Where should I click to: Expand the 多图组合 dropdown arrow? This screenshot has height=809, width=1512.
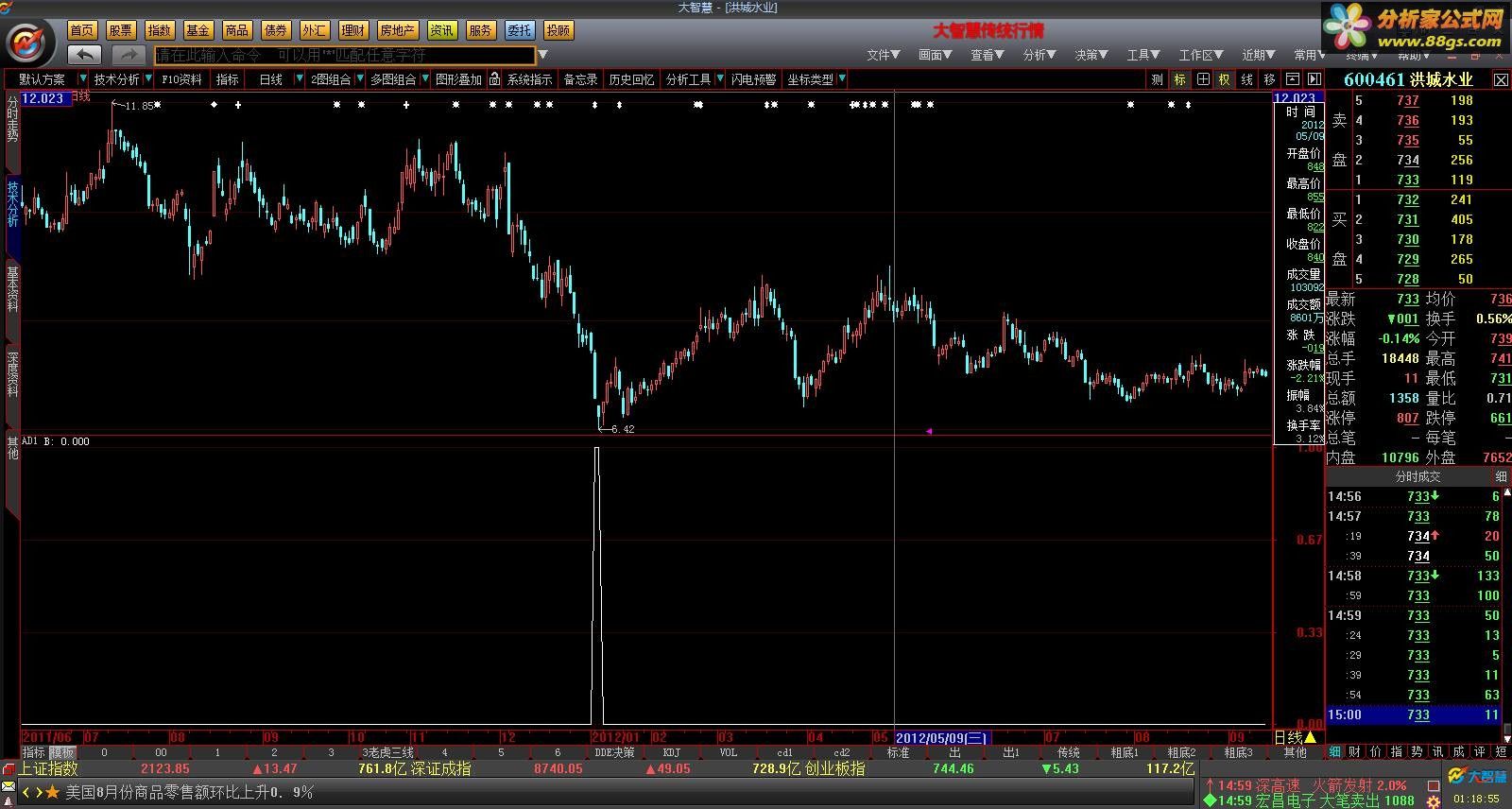point(424,79)
